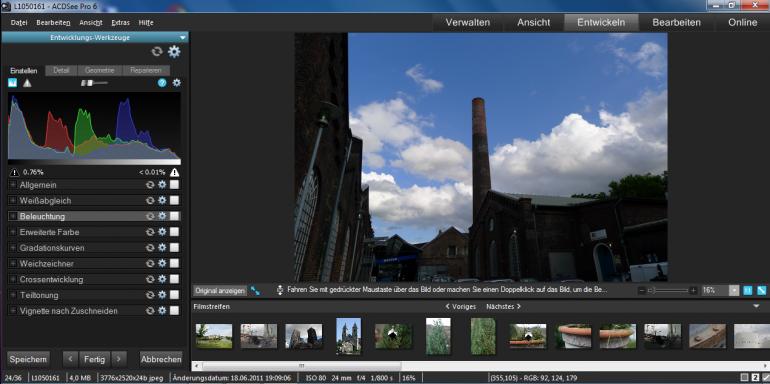Open the Datei menu

19,23
